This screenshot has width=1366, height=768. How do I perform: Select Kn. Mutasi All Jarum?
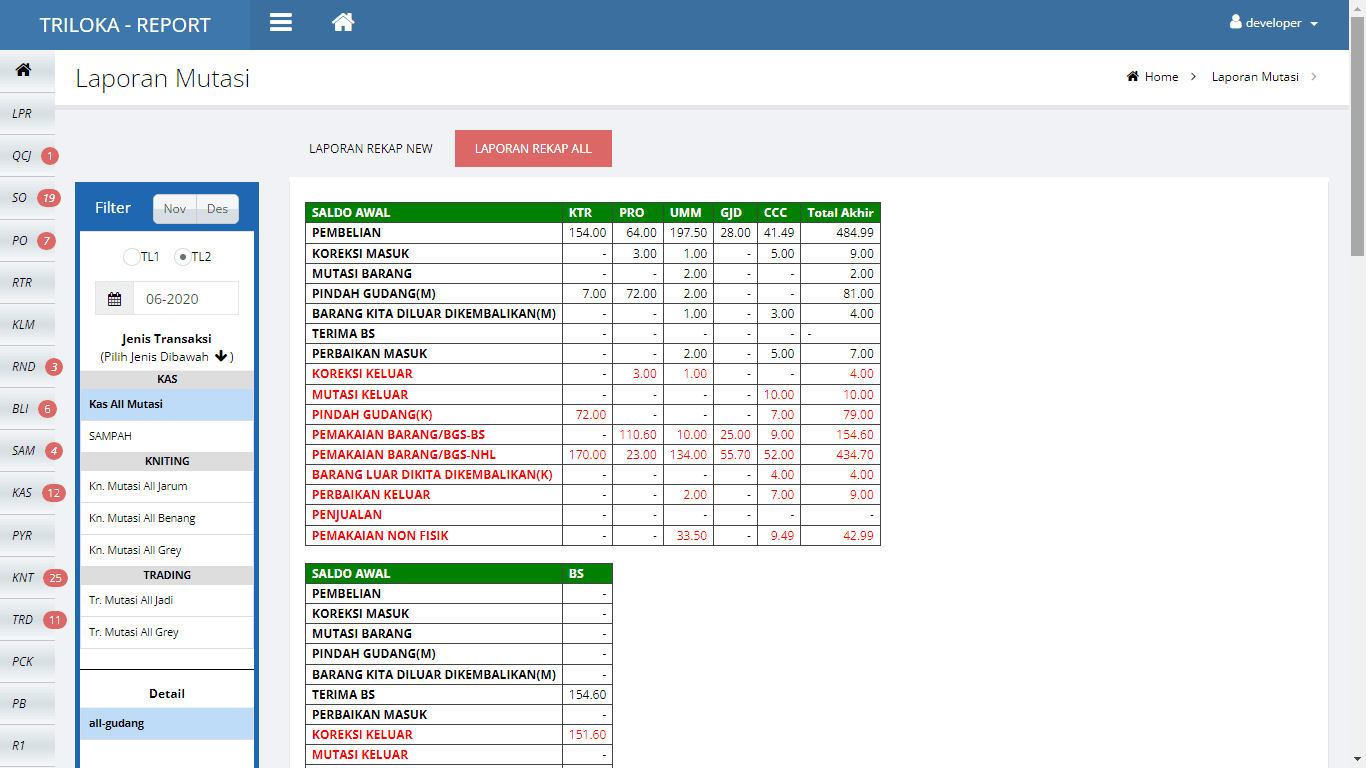pos(167,486)
